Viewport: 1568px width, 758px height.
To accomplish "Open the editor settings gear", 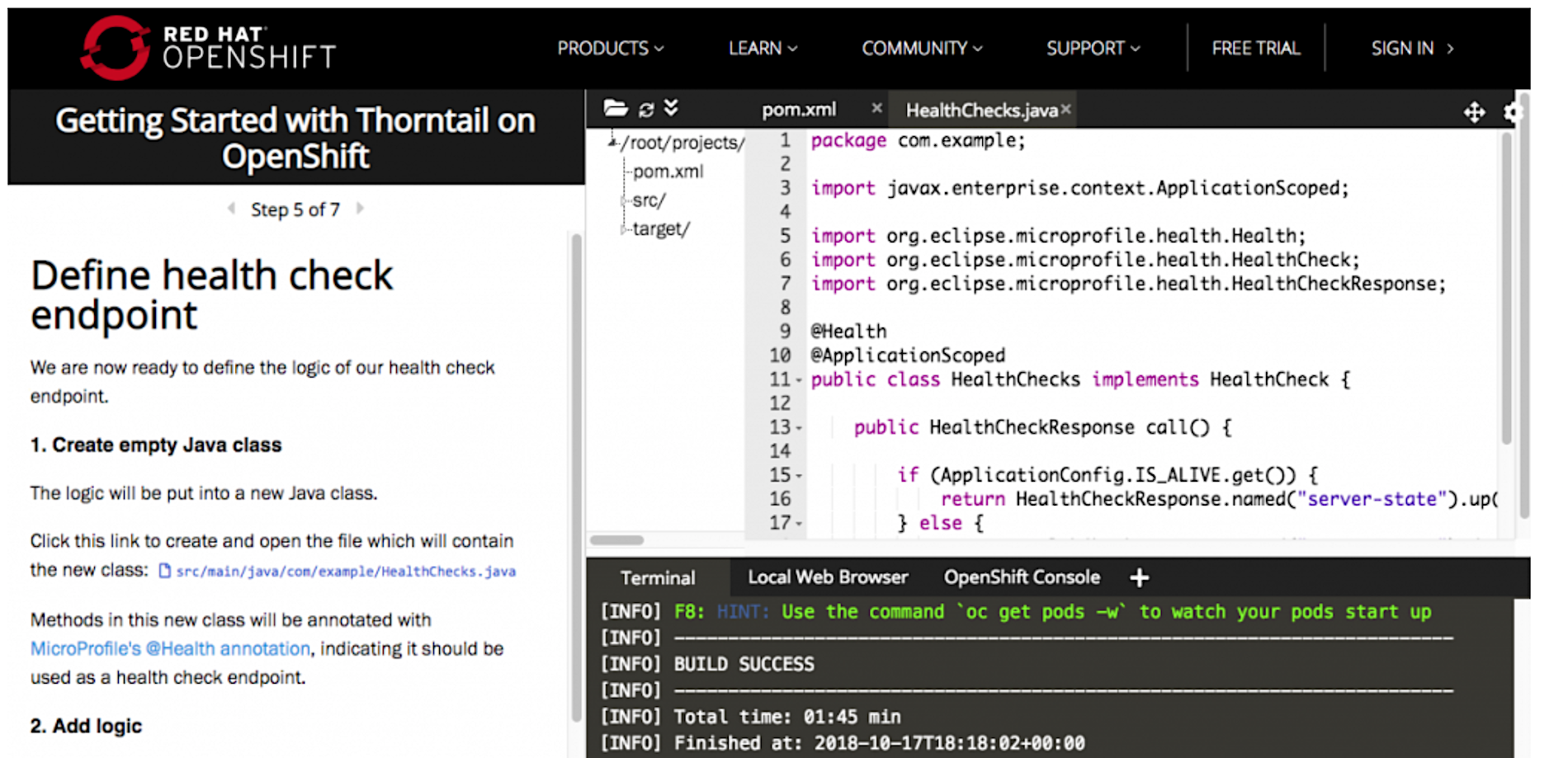I will [1512, 111].
